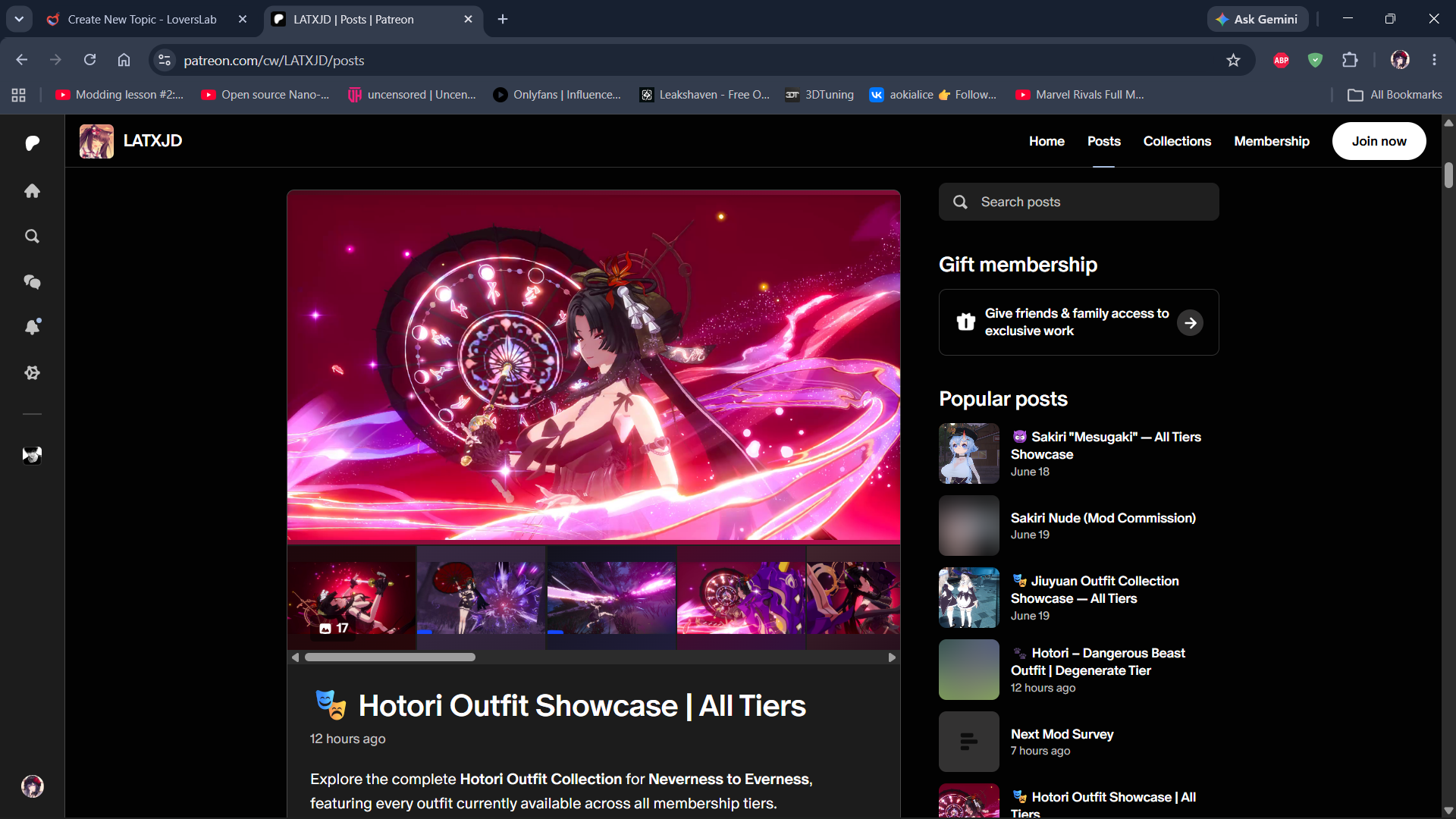Click gallery scroll right arrow
Viewport: 1456px width, 819px height.
[892, 657]
